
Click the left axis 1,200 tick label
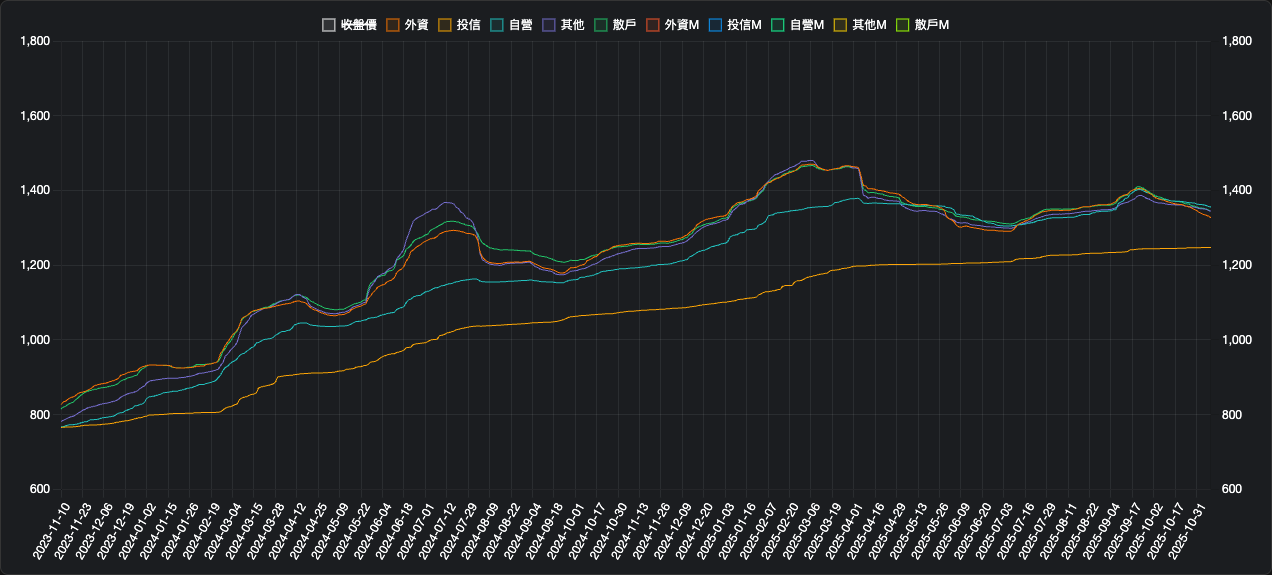[35, 265]
